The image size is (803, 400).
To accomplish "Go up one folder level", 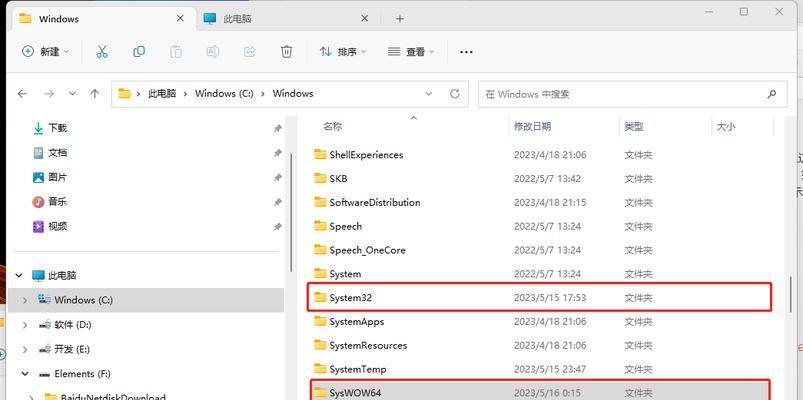I will [x=95, y=94].
